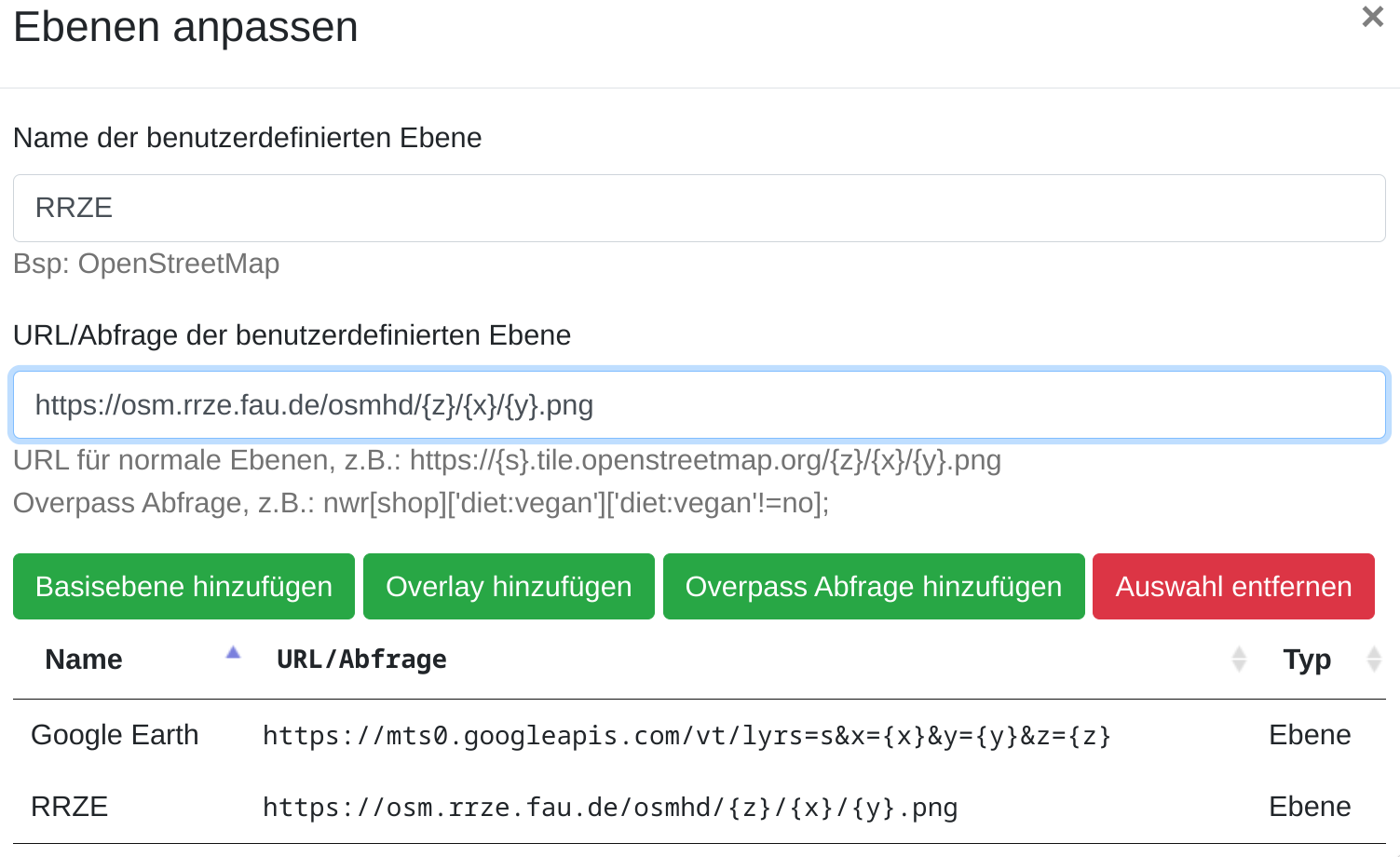Select the RRZE table row name

[x=70, y=807]
